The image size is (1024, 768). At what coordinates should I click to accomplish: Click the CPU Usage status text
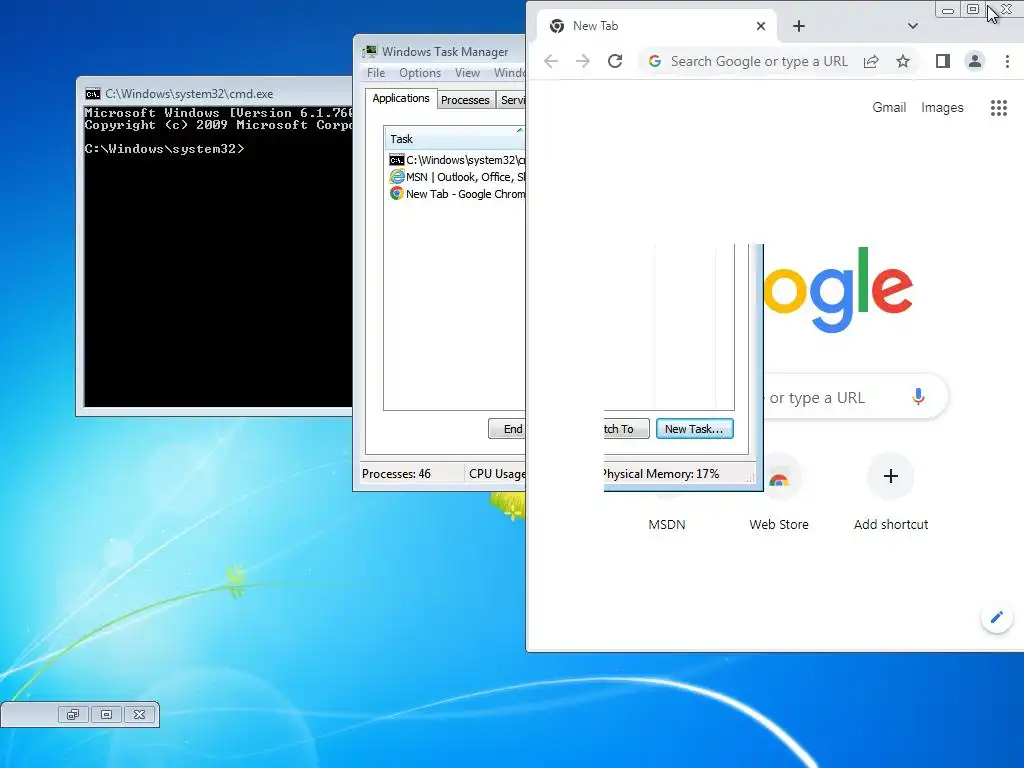[497, 474]
